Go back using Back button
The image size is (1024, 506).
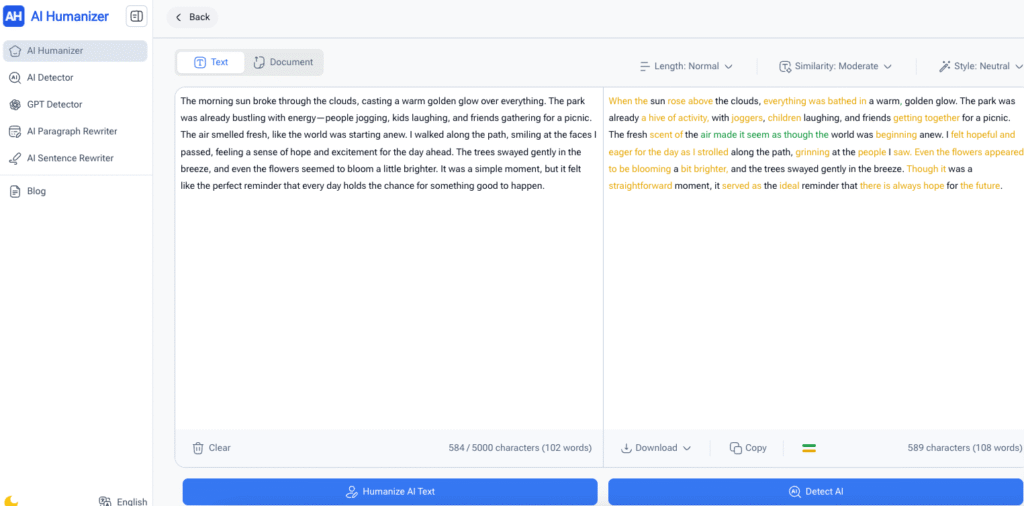(192, 17)
